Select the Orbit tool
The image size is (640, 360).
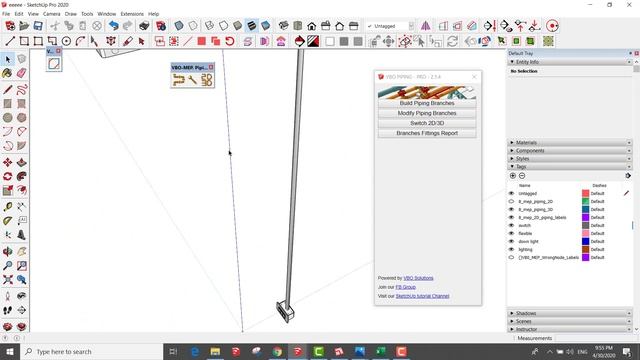7,251
